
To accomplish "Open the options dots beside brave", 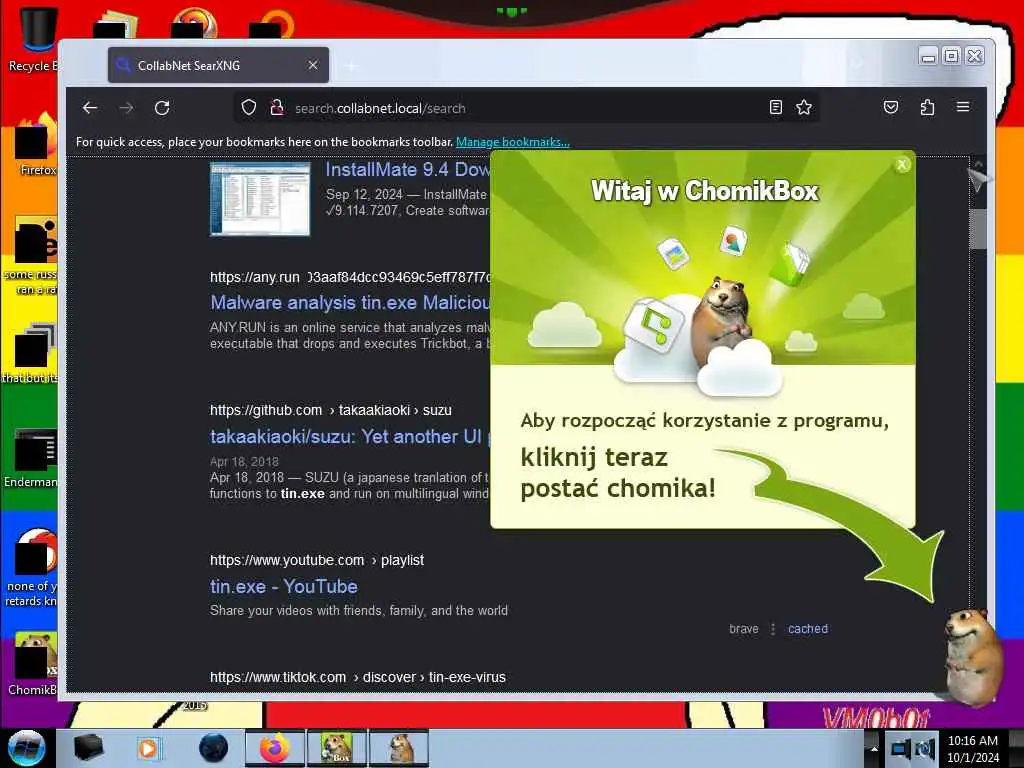I will (773, 629).
